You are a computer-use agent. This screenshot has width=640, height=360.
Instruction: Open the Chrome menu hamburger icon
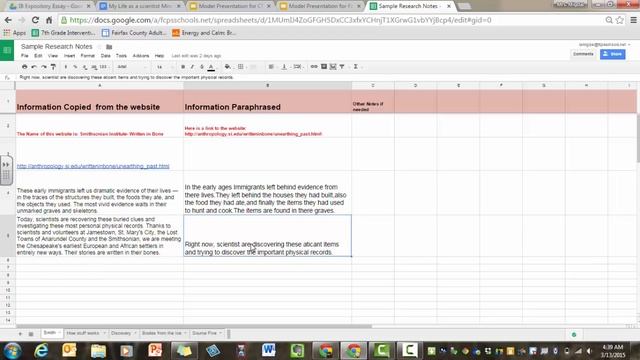click(633, 20)
